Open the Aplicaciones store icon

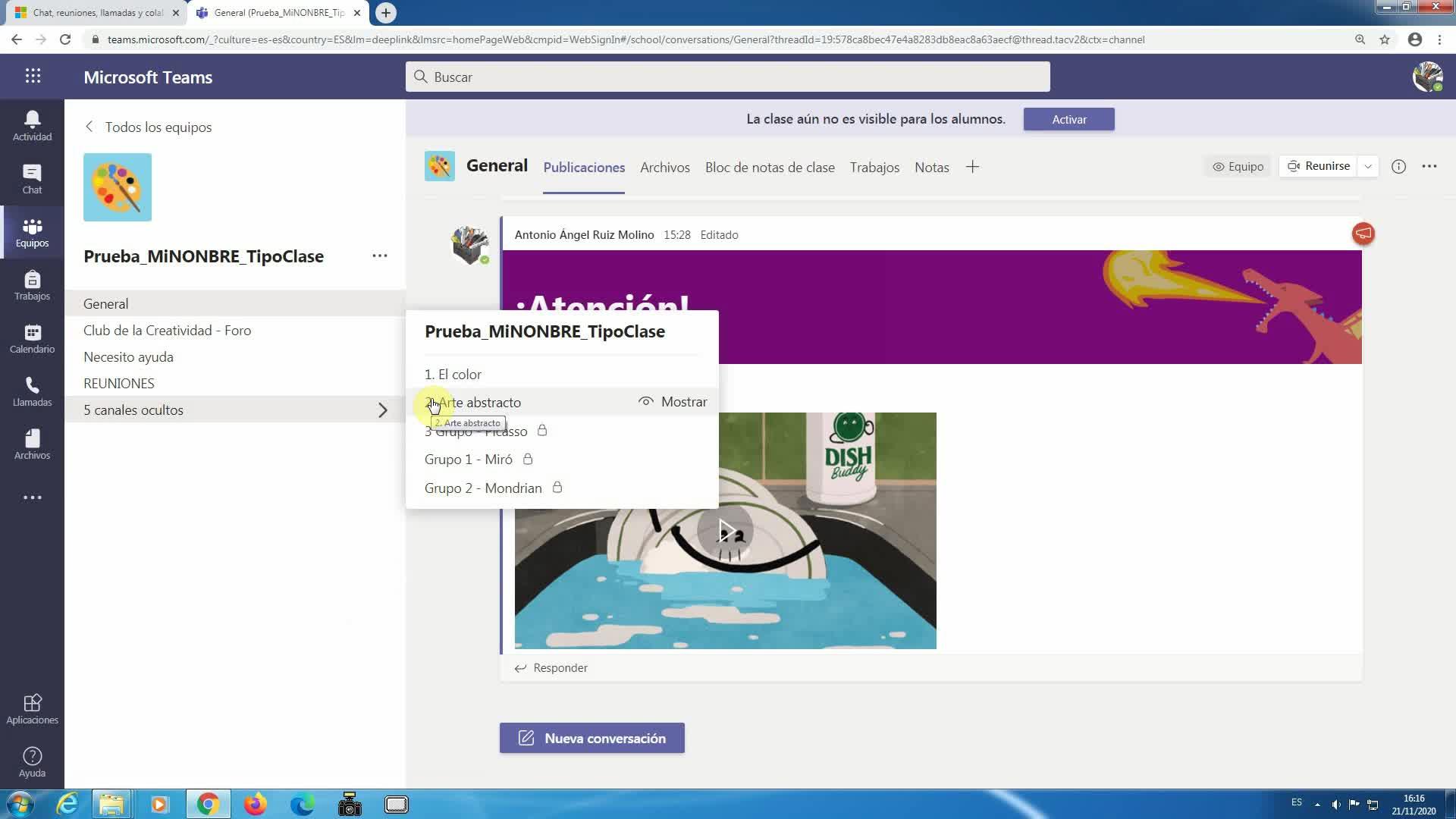(32, 709)
